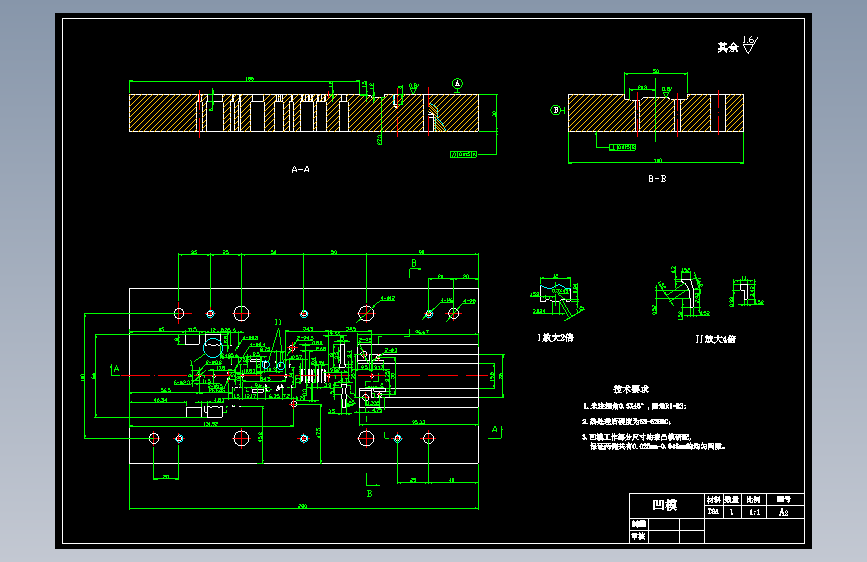
Task: Select the I 放大2倍 detail label
Action: tap(555, 337)
